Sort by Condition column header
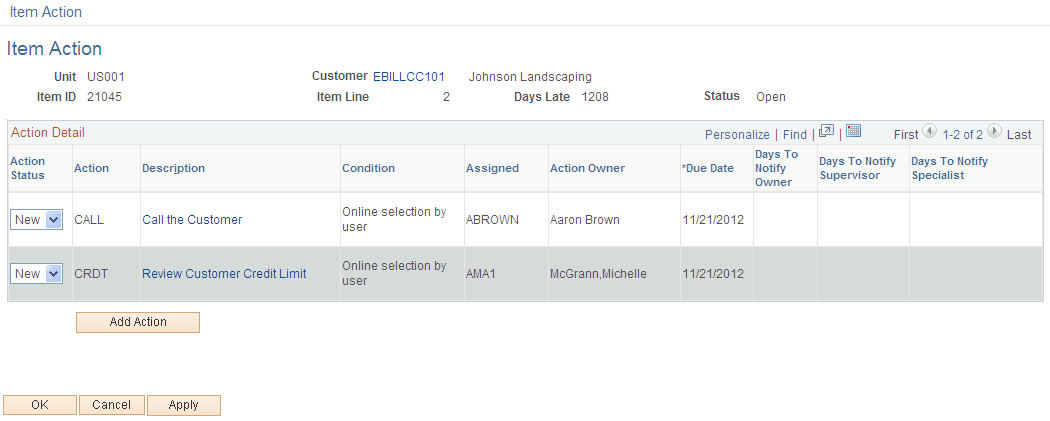Screen dimensions: 1050x421 click(x=368, y=168)
